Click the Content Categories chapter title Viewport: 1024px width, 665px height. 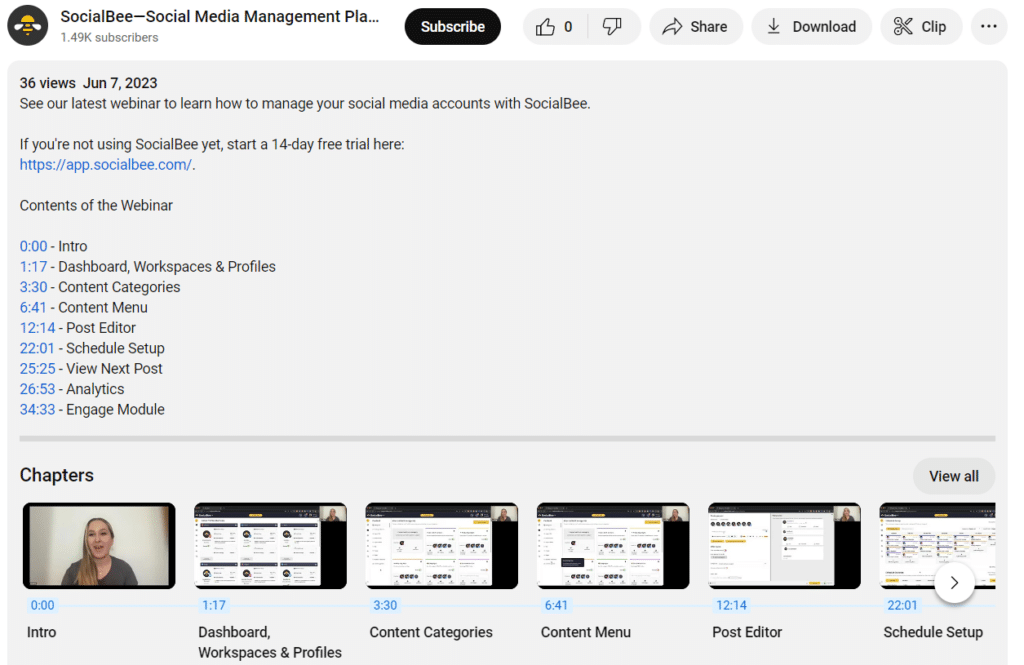pyautogui.click(x=431, y=632)
